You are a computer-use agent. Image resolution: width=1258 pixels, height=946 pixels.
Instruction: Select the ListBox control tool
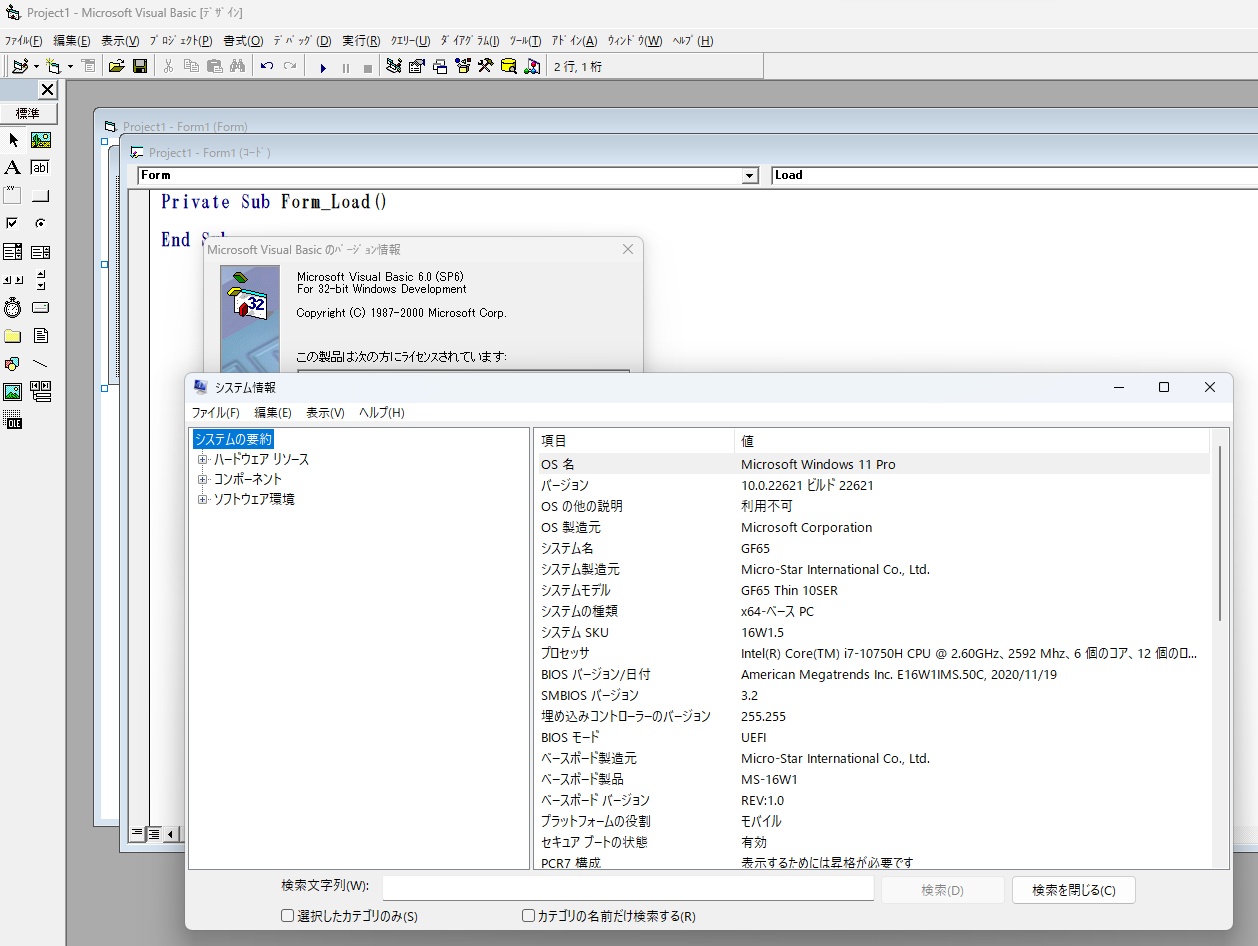41,251
